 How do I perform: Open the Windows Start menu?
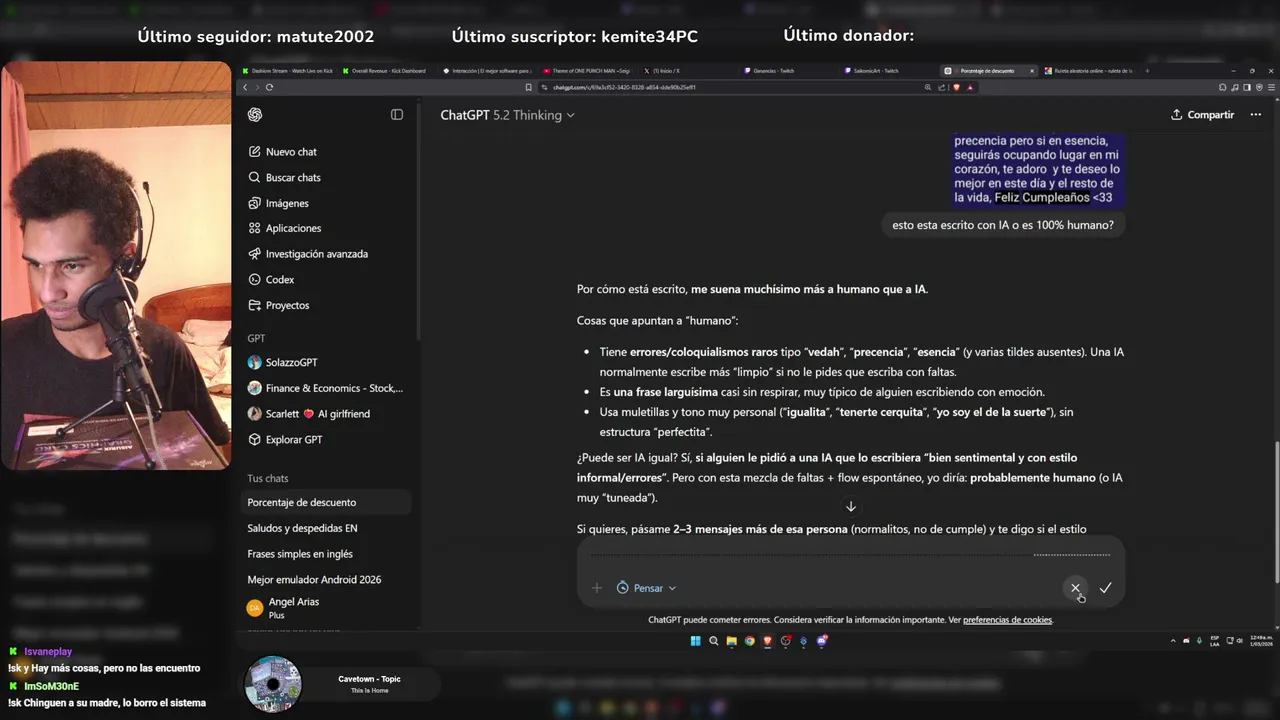[x=696, y=641]
